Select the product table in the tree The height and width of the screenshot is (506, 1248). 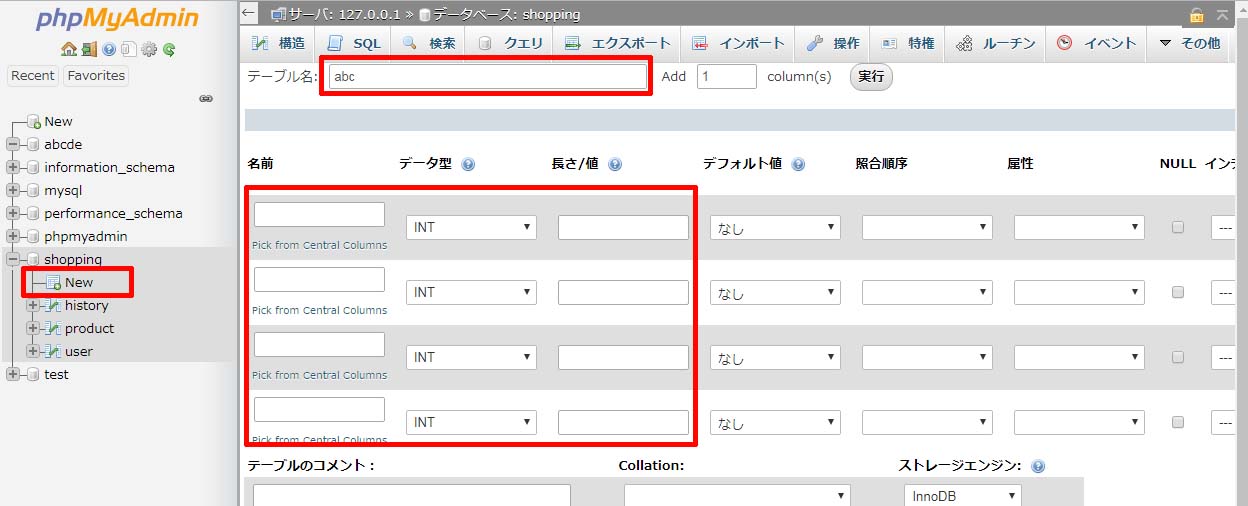89,328
